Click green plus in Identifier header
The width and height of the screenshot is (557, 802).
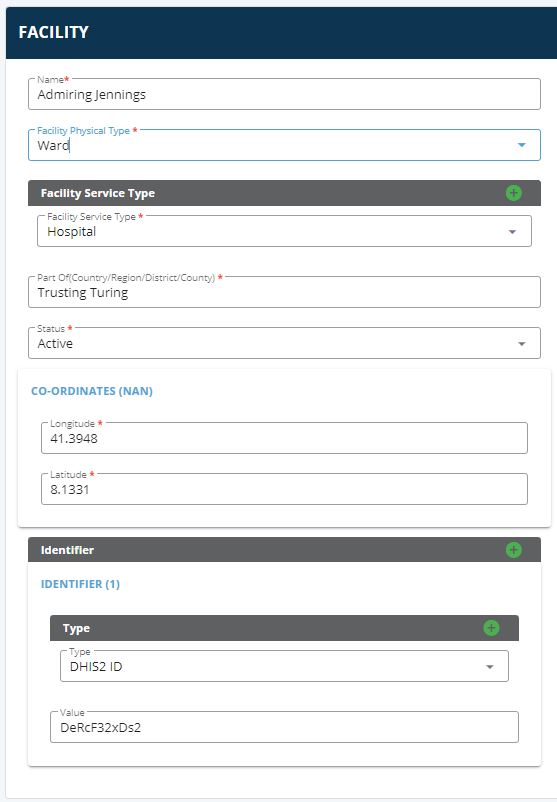(x=514, y=550)
